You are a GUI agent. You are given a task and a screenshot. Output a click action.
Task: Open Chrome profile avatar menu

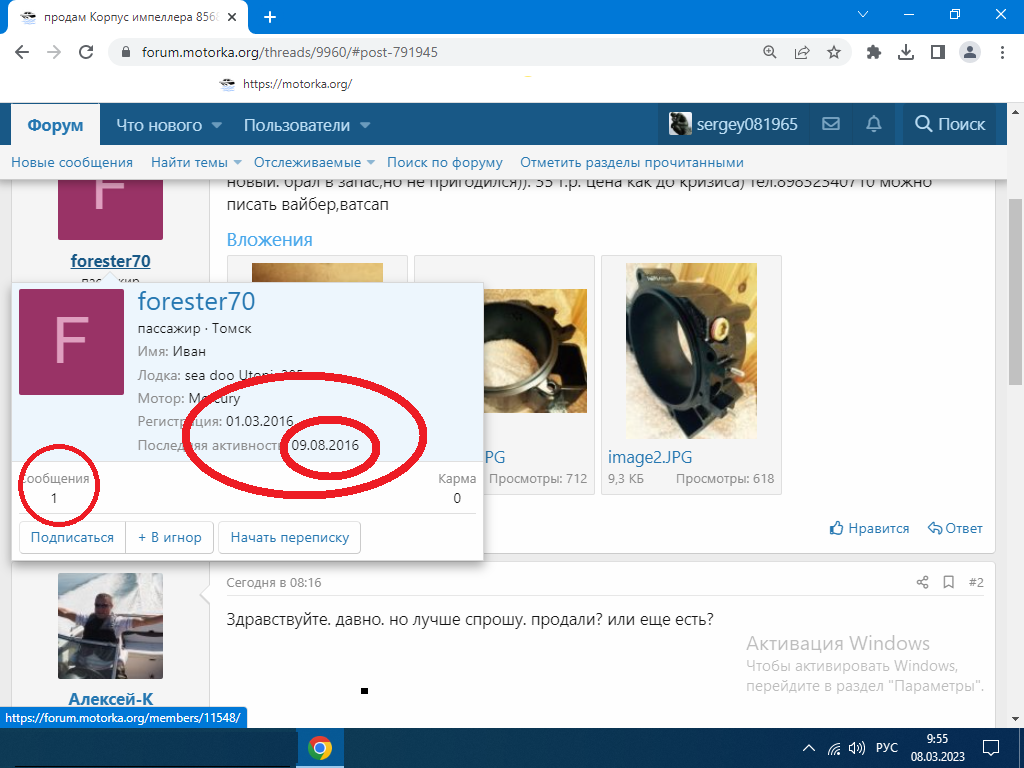[x=970, y=52]
